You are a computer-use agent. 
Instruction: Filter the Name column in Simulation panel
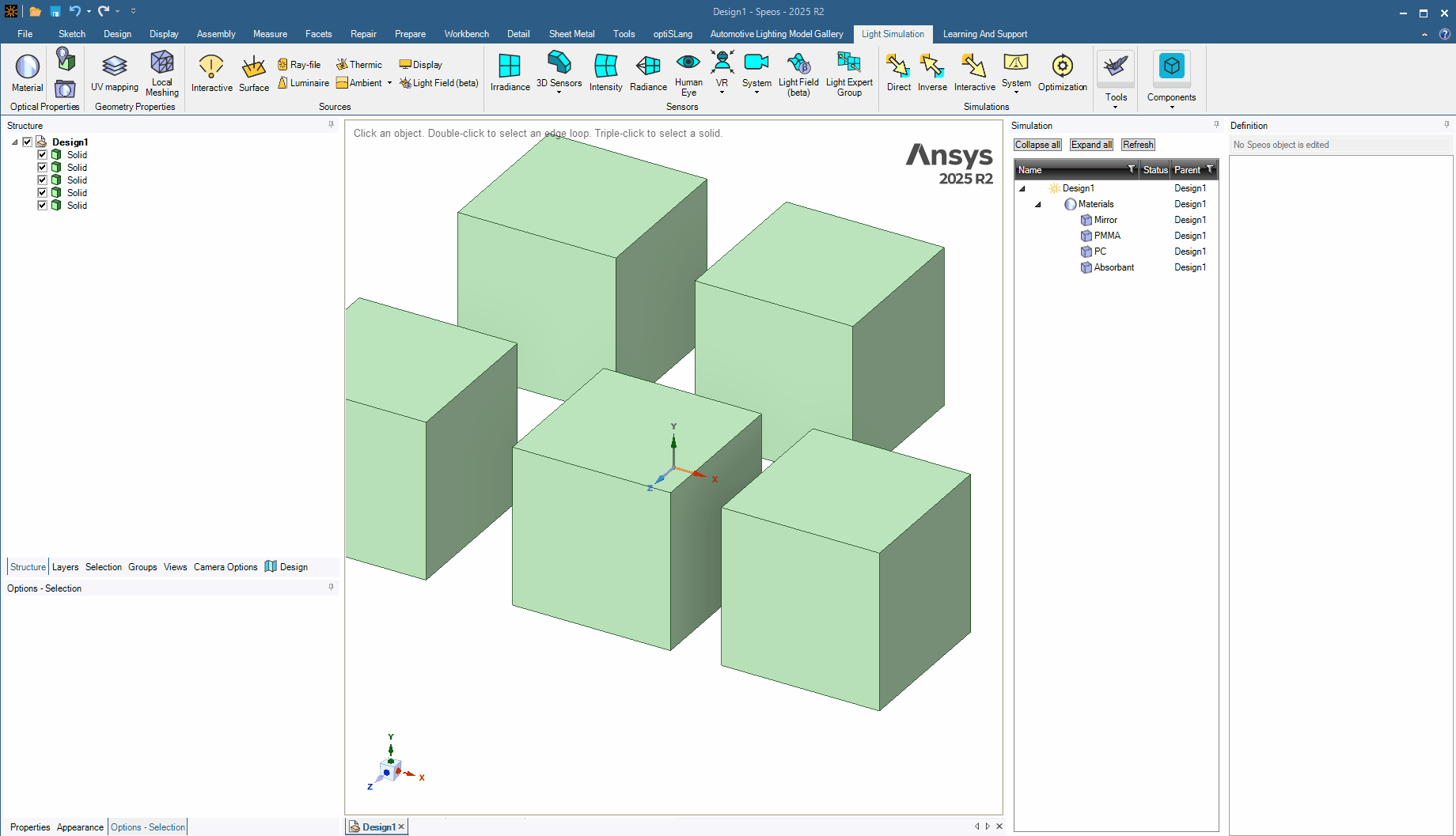click(1132, 169)
